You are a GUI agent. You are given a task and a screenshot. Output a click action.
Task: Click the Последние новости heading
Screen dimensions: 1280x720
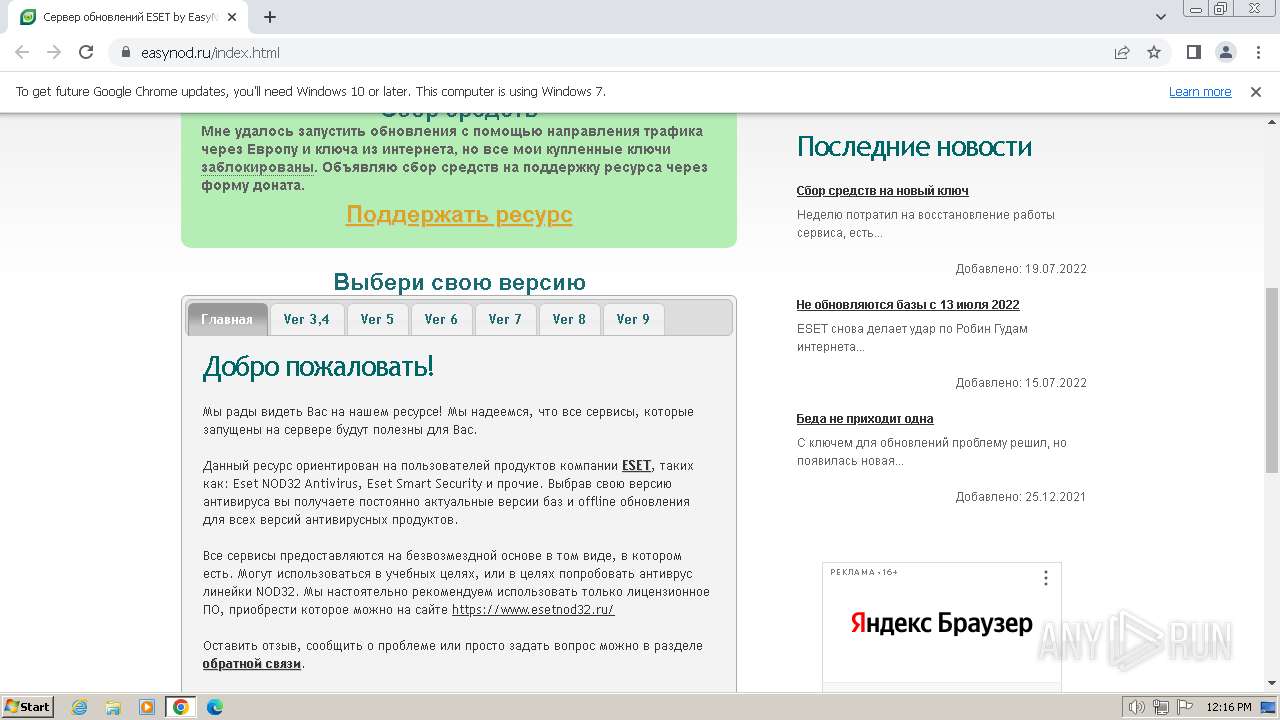tap(914, 147)
